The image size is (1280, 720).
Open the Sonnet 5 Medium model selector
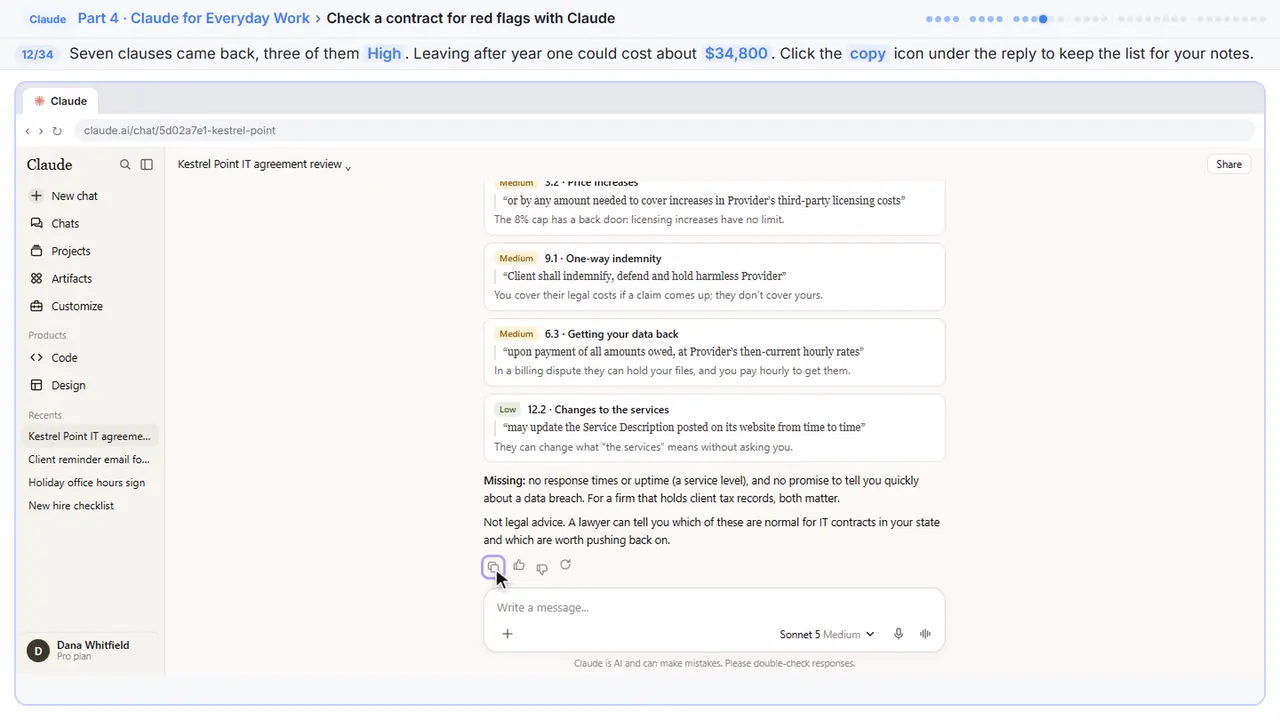827,634
